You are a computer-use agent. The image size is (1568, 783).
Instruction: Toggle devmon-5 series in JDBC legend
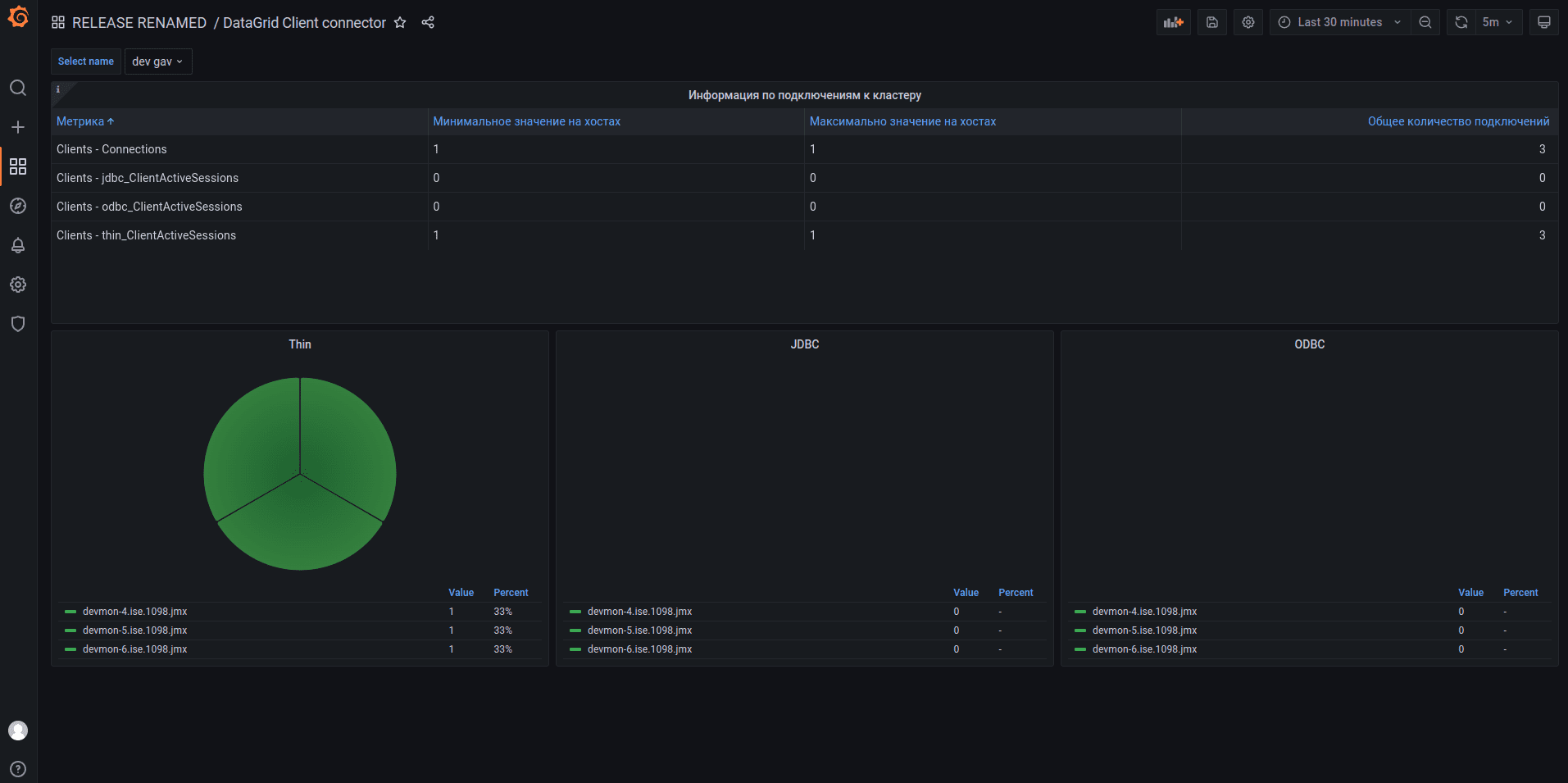coord(639,630)
